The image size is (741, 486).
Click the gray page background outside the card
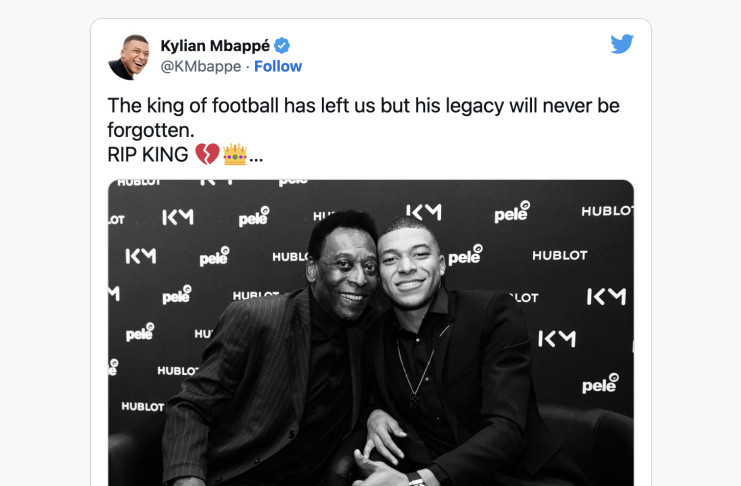point(45,236)
